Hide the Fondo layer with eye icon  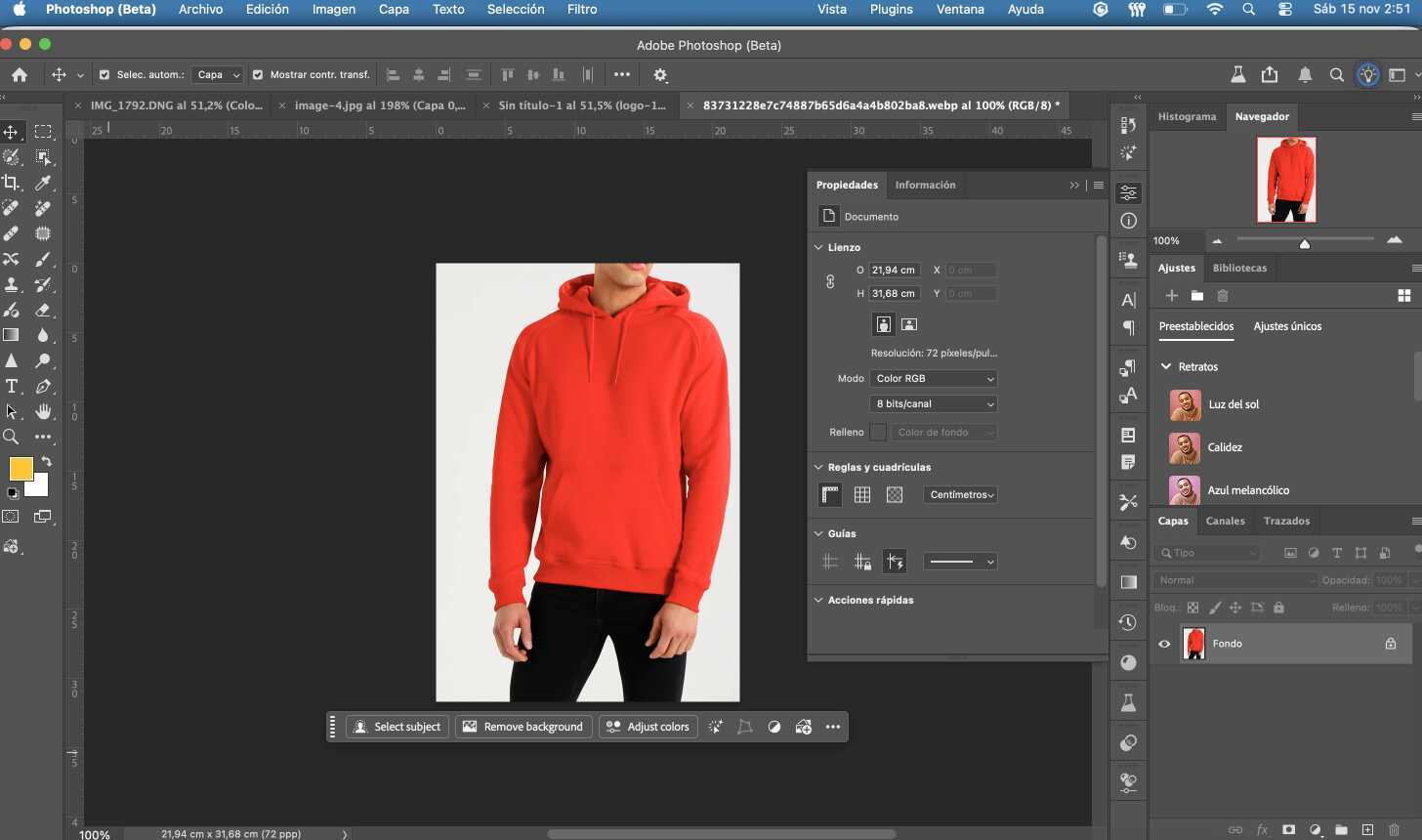[x=1164, y=644]
